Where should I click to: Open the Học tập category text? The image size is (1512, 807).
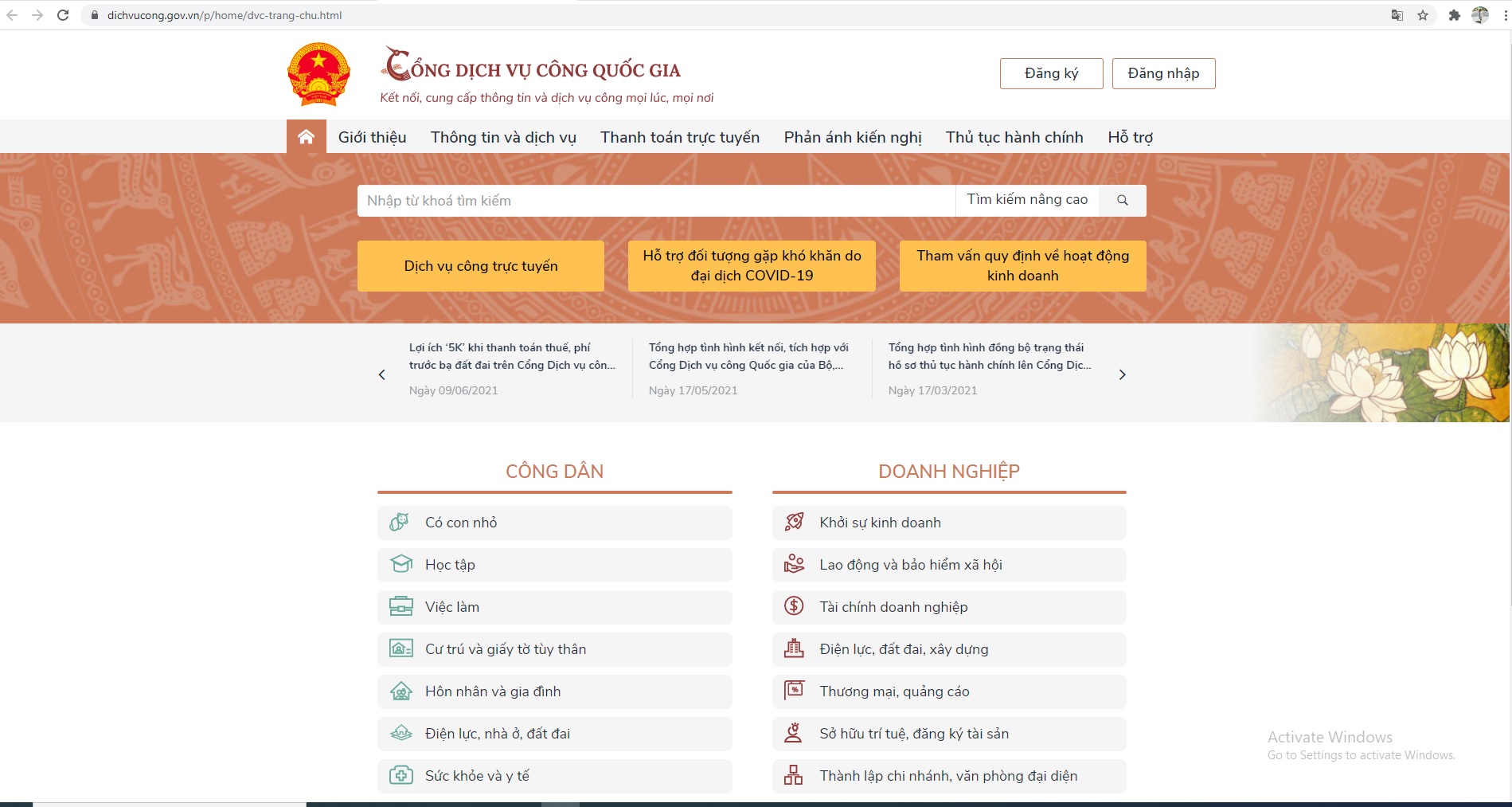click(x=450, y=565)
